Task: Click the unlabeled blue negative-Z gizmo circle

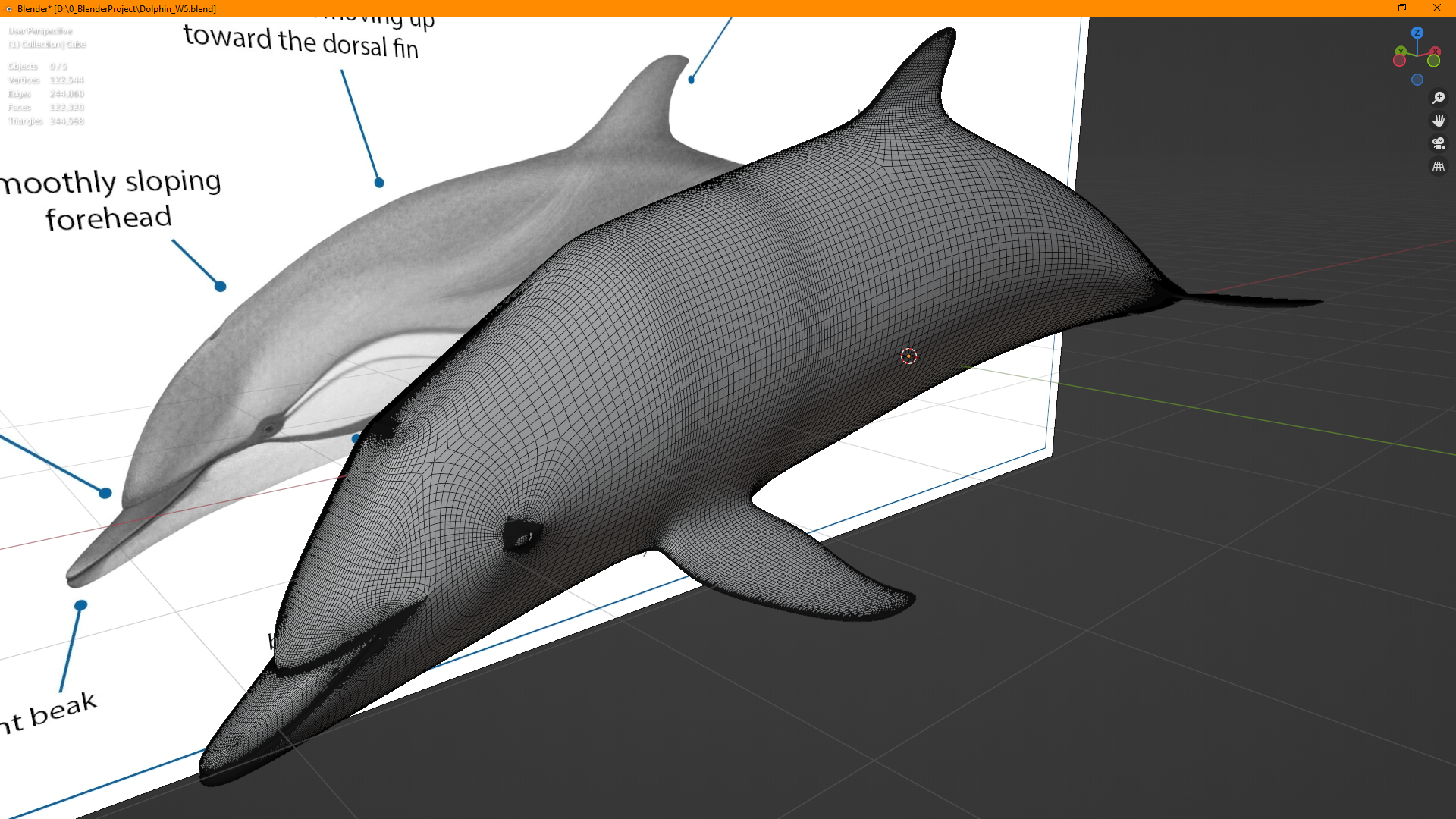Action: pos(1417,80)
